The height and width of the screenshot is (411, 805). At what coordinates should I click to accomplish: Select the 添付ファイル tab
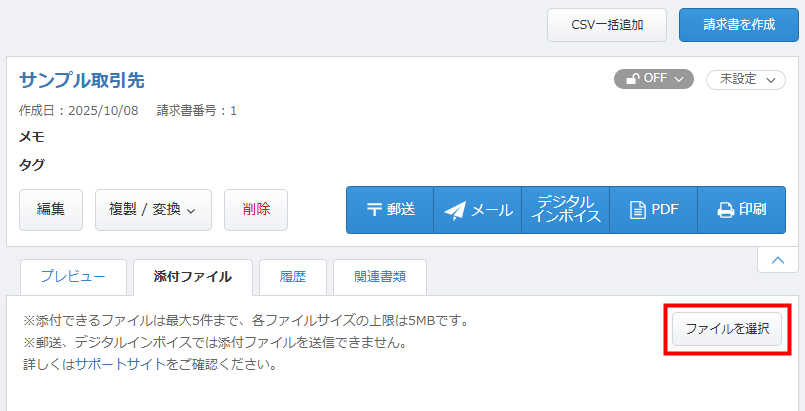[192, 277]
